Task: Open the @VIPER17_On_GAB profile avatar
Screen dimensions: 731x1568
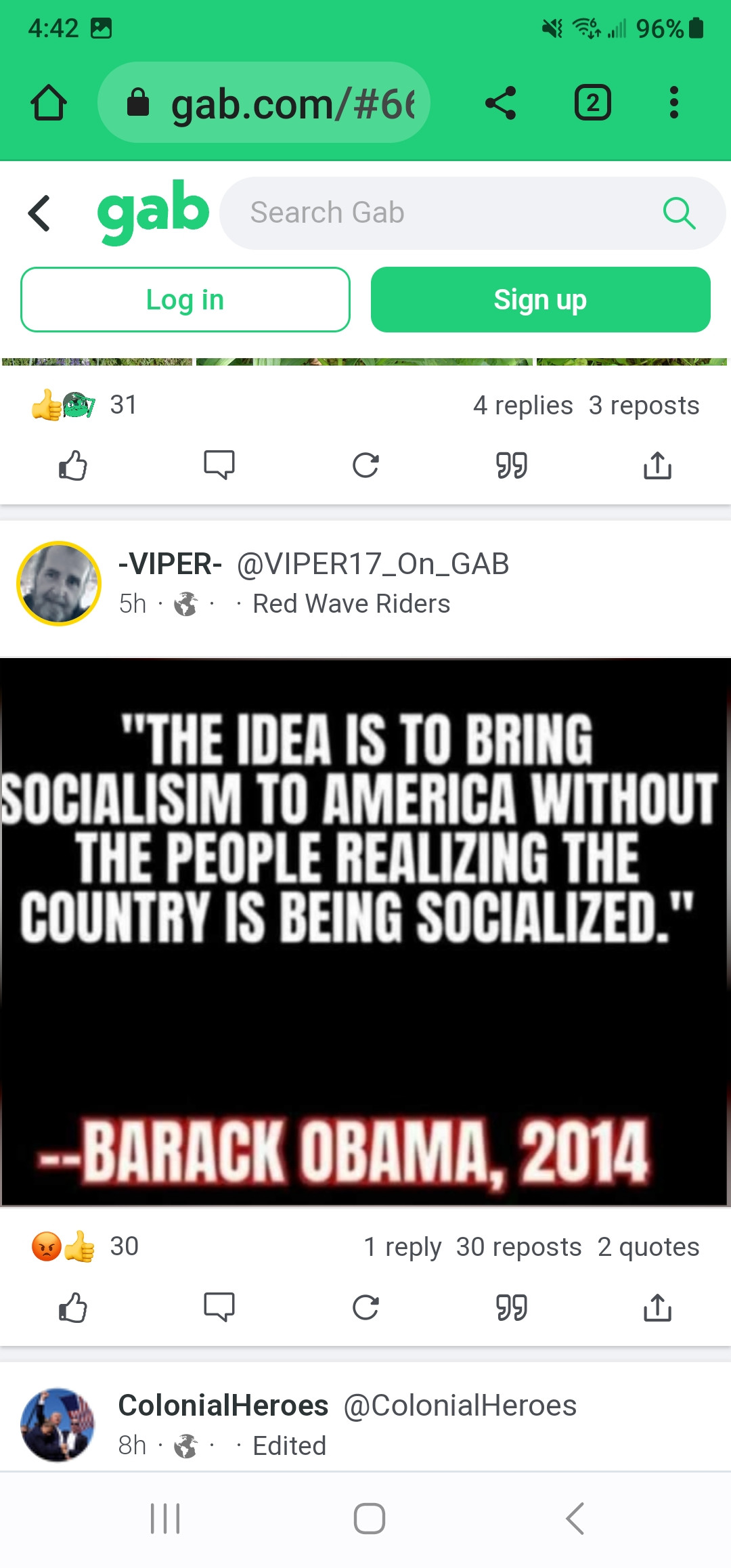Action: point(59,583)
